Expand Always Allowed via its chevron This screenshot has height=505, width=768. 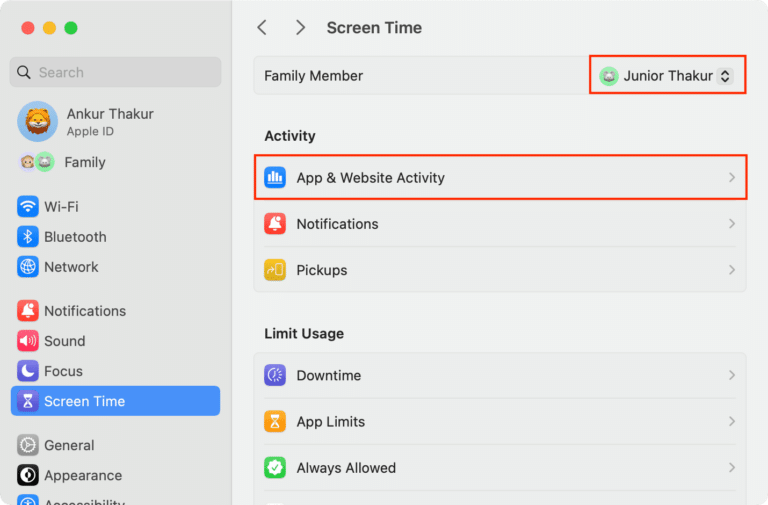click(732, 468)
